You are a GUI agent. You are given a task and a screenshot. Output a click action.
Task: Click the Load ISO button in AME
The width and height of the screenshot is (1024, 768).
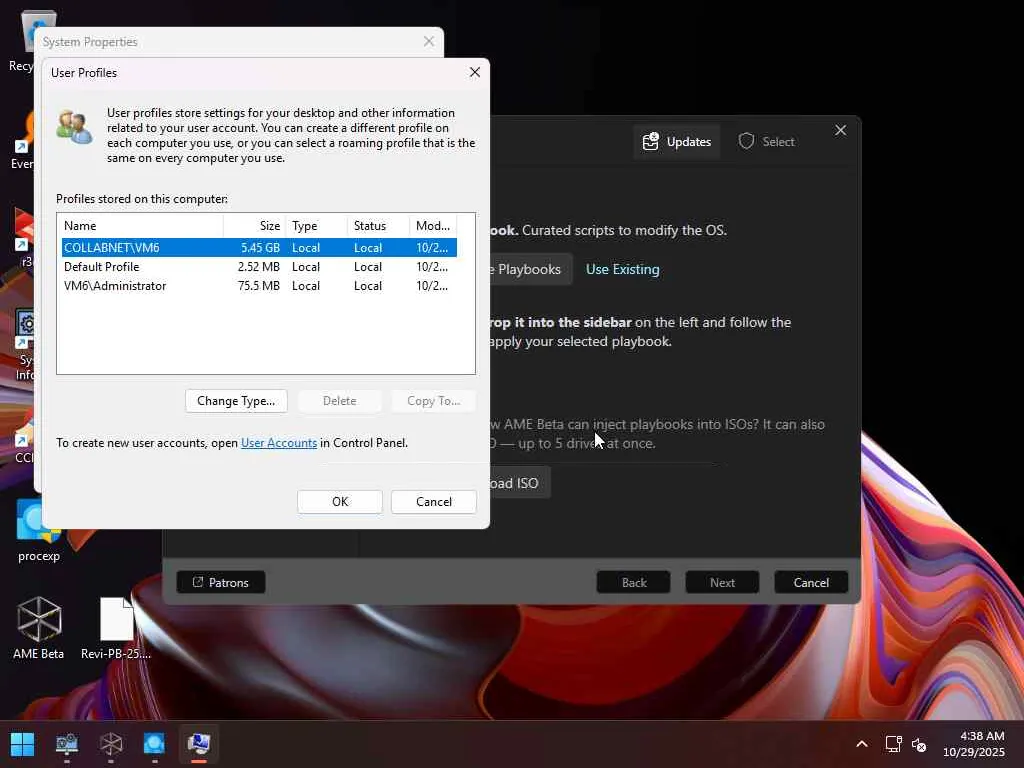point(520,483)
